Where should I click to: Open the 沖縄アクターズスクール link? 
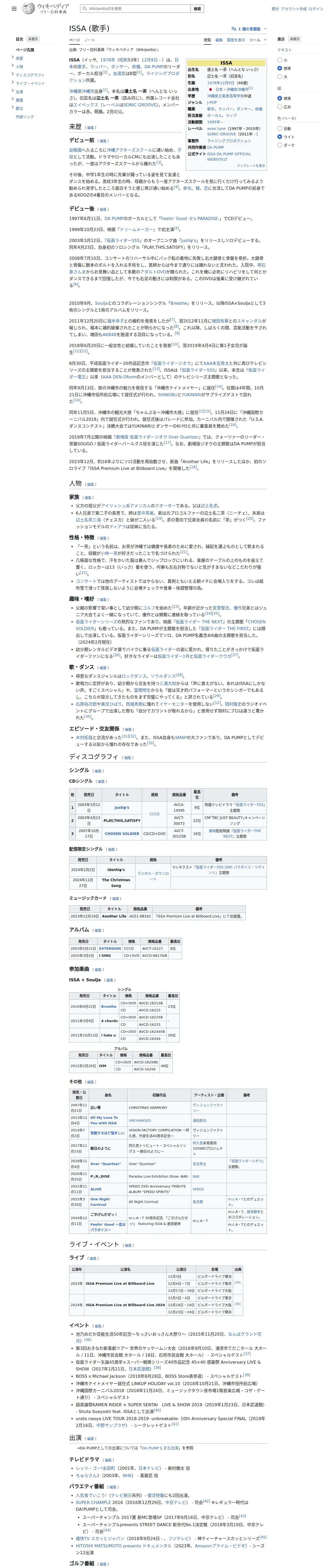(x=130, y=150)
